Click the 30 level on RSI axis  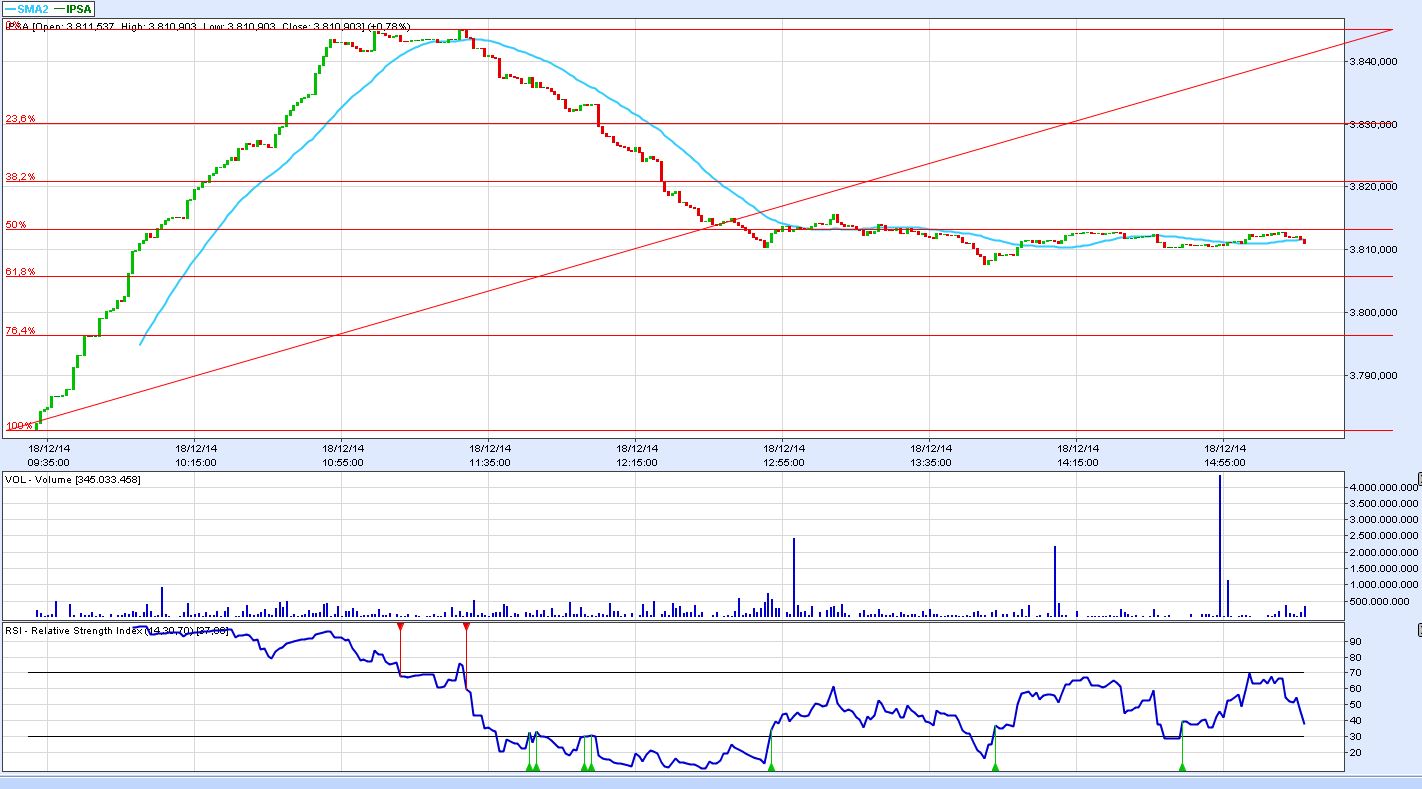(1356, 737)
